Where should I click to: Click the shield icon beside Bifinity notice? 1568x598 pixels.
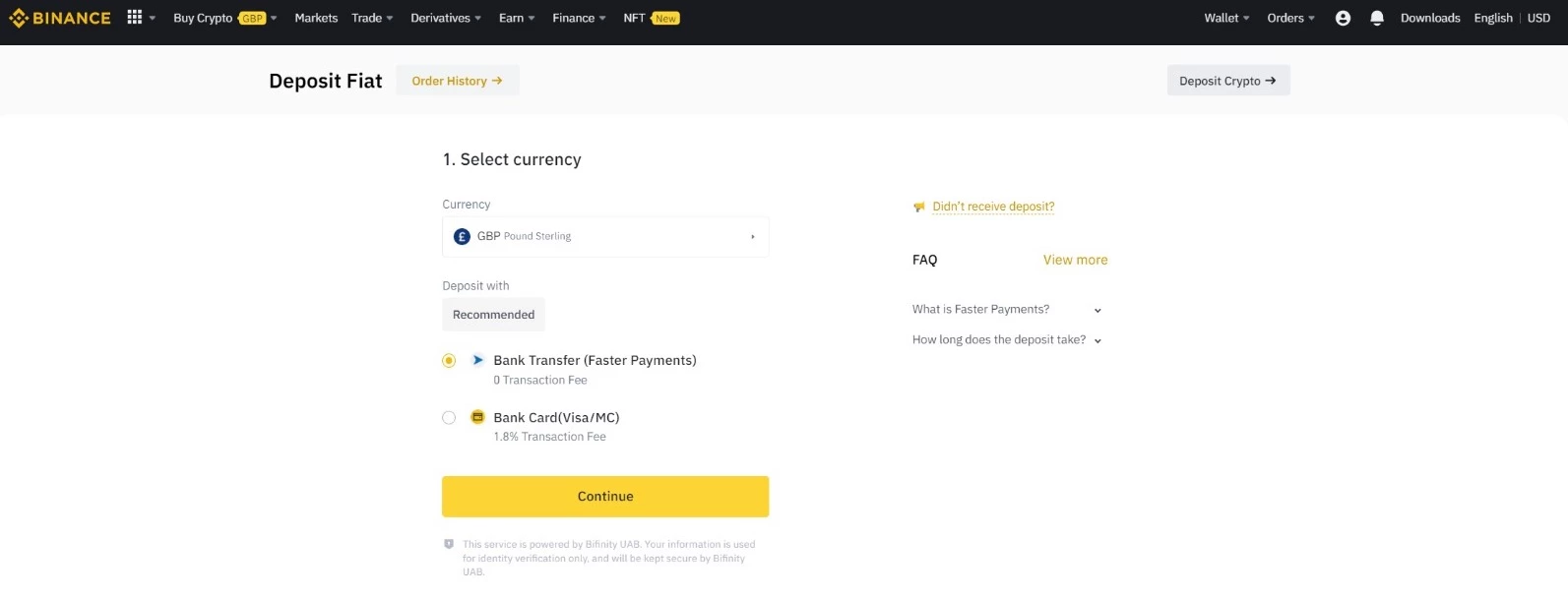449,544
